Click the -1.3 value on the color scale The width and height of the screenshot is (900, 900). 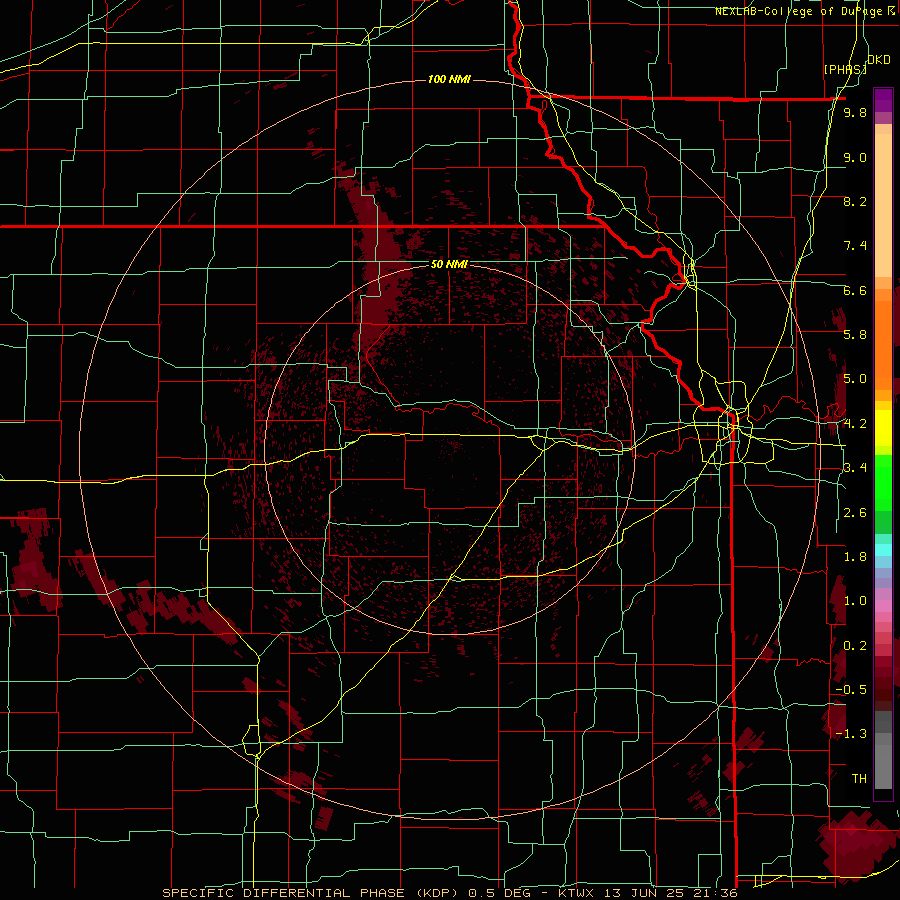(x=851, y=734)
